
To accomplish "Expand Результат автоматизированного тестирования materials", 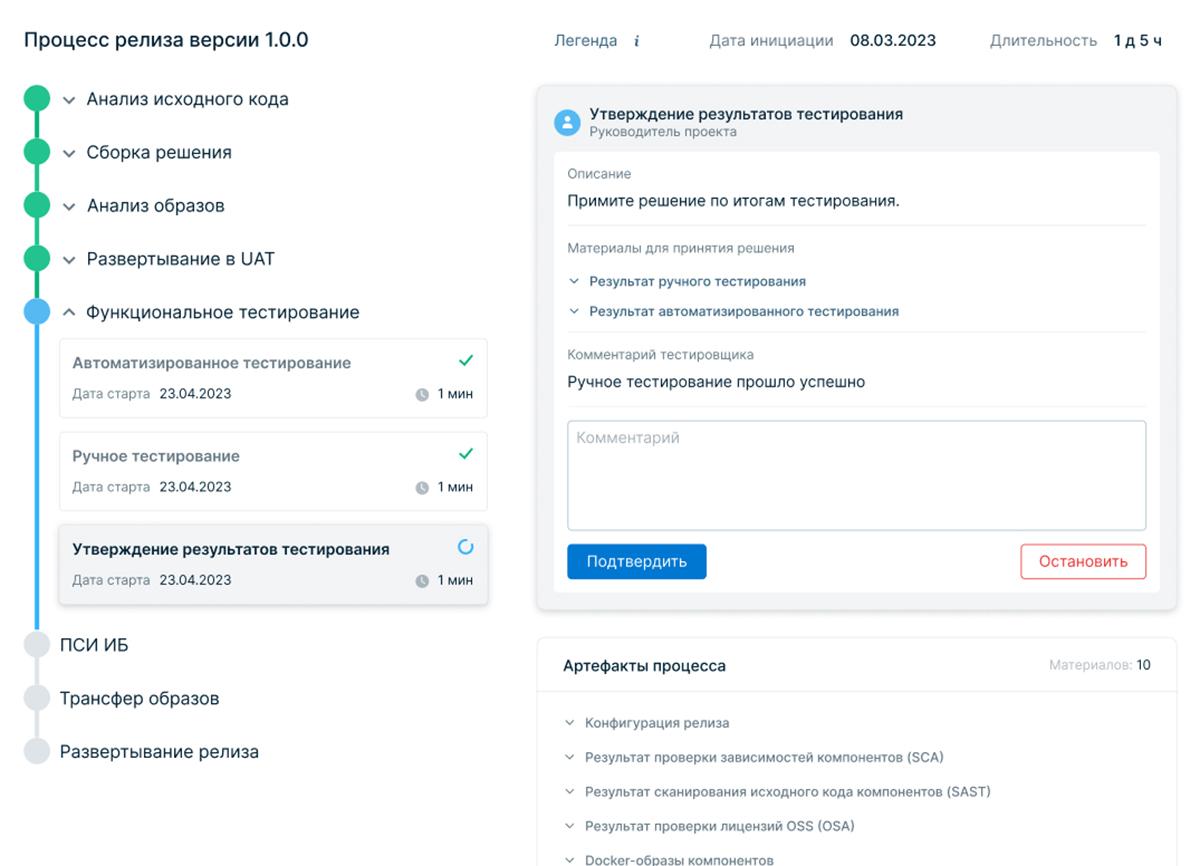I will click(x=574, y=312).
